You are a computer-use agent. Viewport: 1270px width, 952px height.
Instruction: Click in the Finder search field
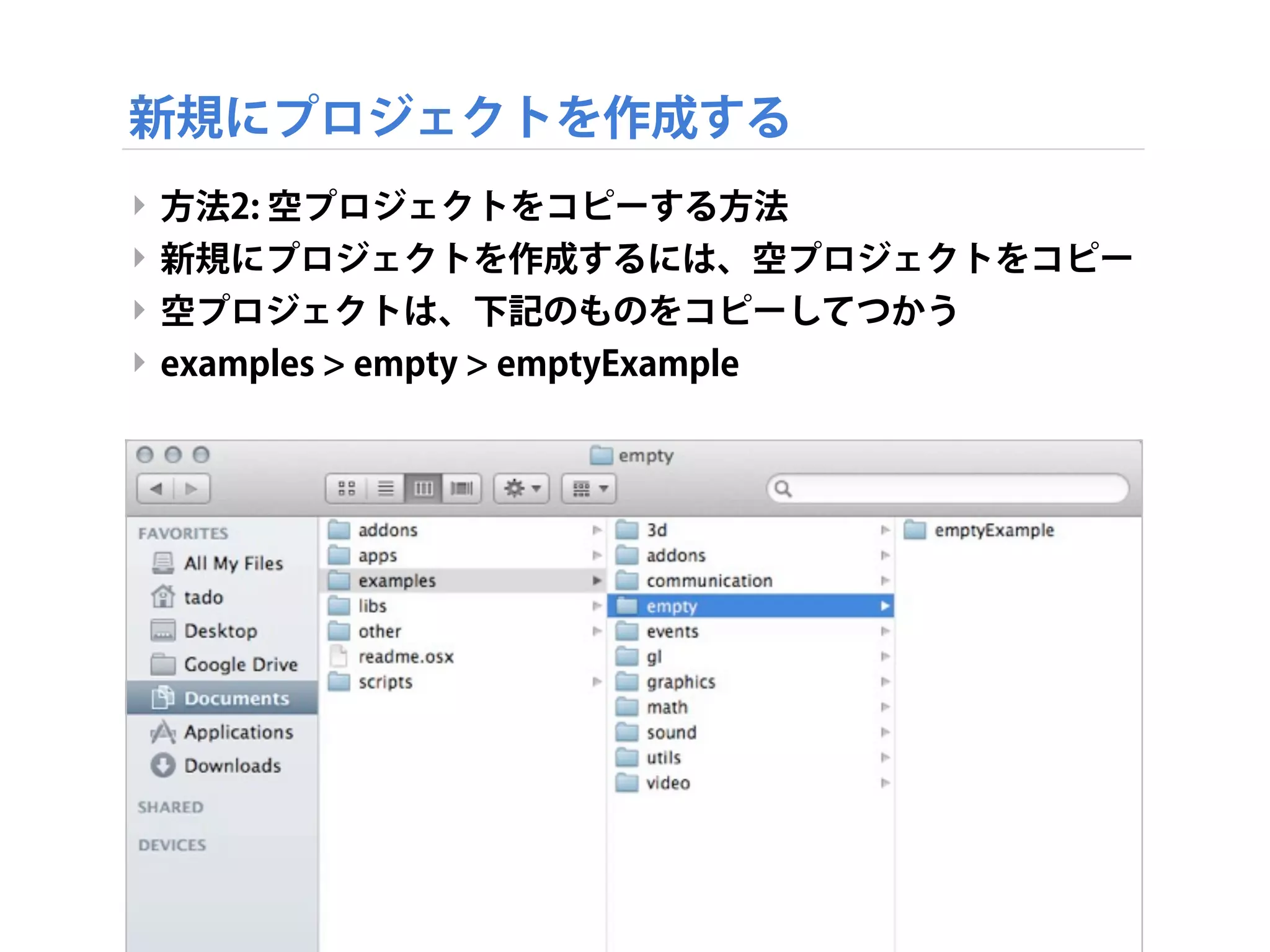pos(955,488)
